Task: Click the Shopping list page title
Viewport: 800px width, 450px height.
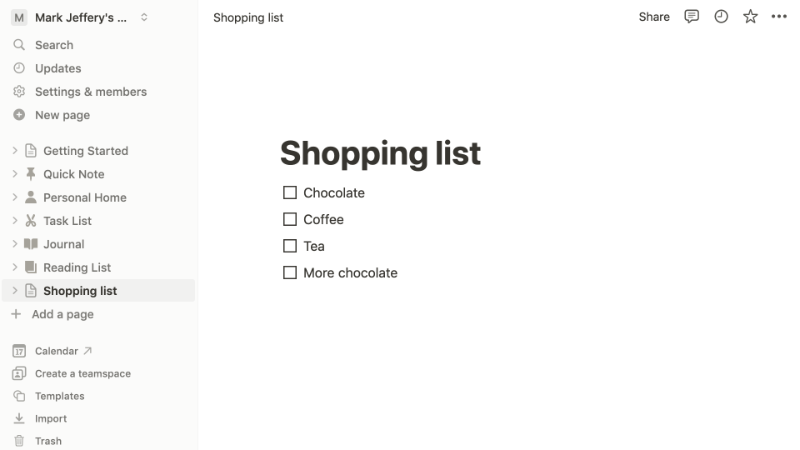Action: click(380, 153)
